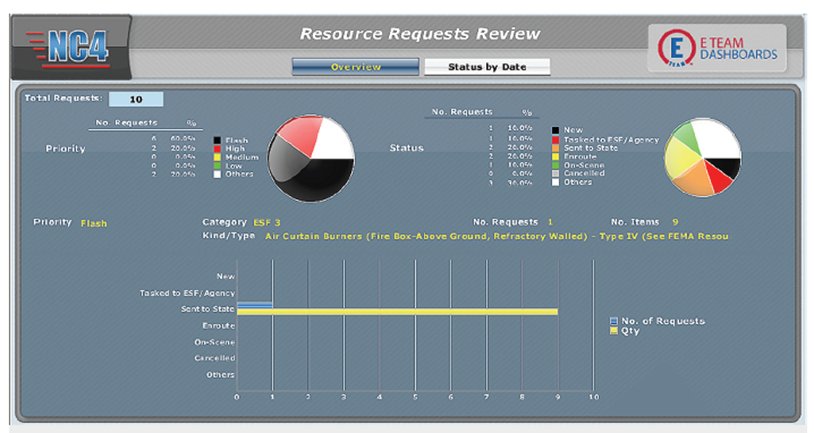Switch to the Overview tab

(355, 67)
